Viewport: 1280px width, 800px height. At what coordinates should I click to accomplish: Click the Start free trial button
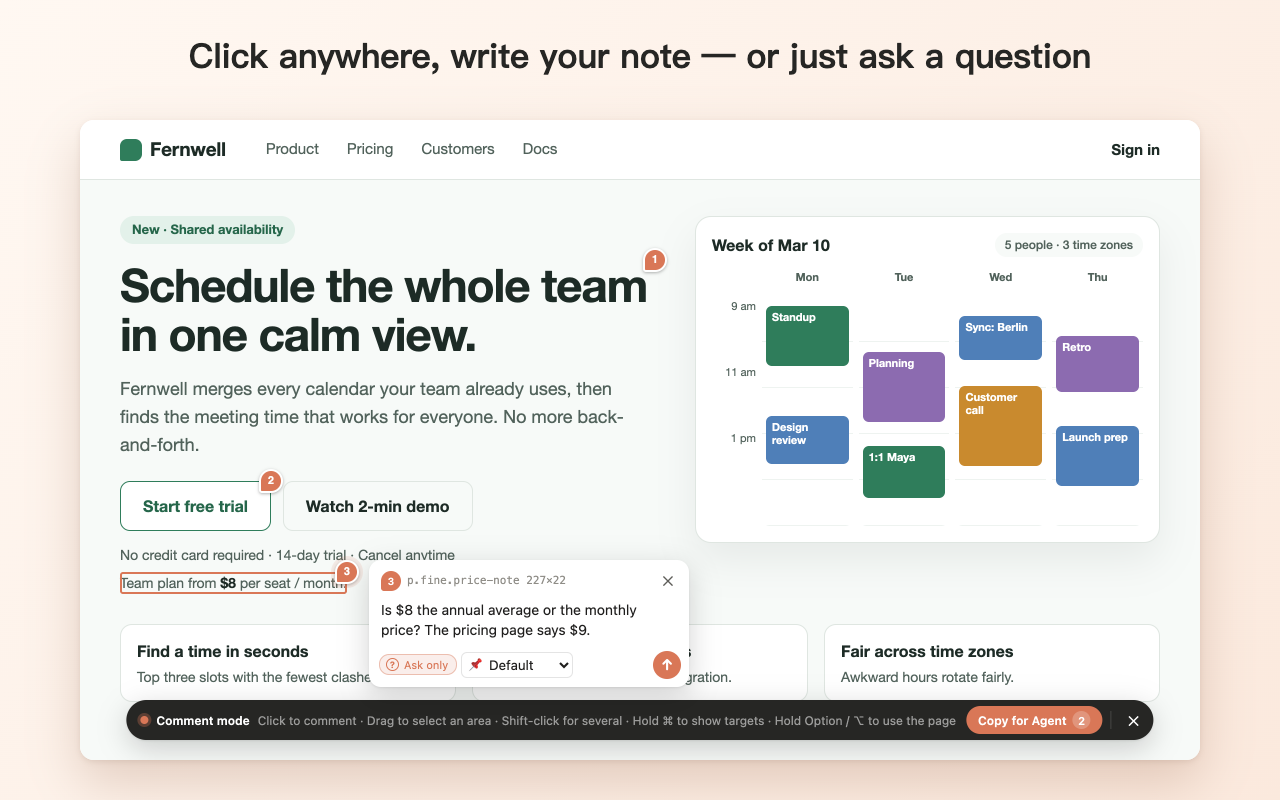click(x=195, y=506)
